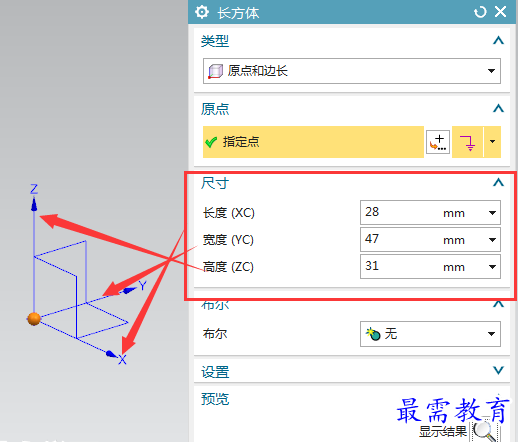Click the 高度 (ZC) label

coord(228,267)
